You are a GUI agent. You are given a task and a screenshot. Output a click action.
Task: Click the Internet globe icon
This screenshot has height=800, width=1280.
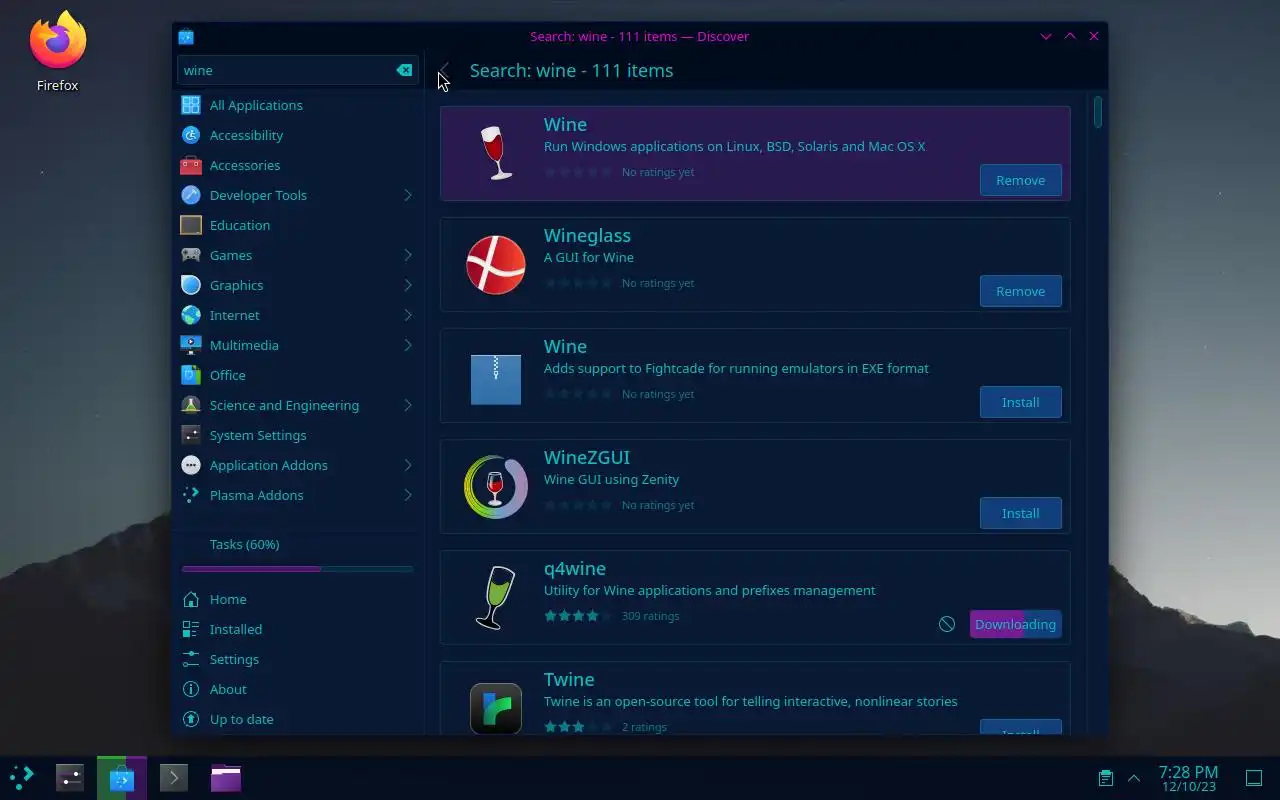click(x=191, y=315)
